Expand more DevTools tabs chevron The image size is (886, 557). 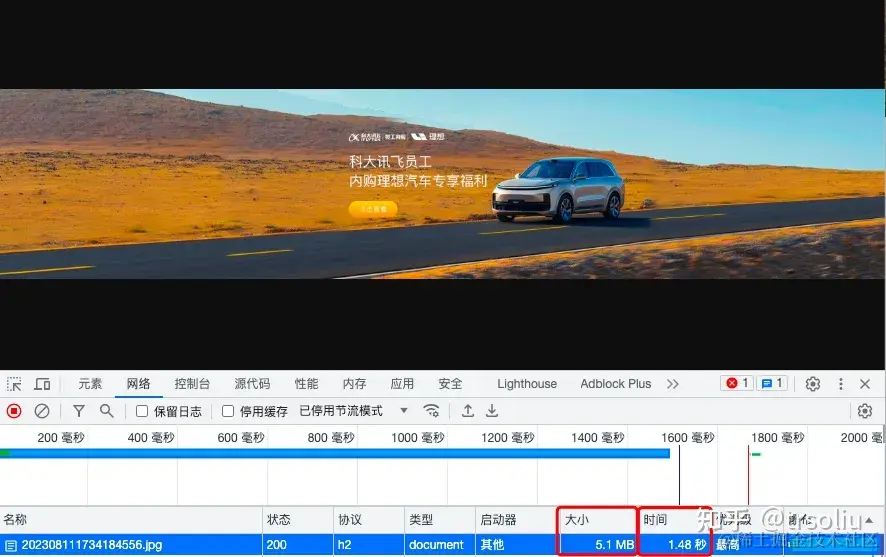point(672,384)
